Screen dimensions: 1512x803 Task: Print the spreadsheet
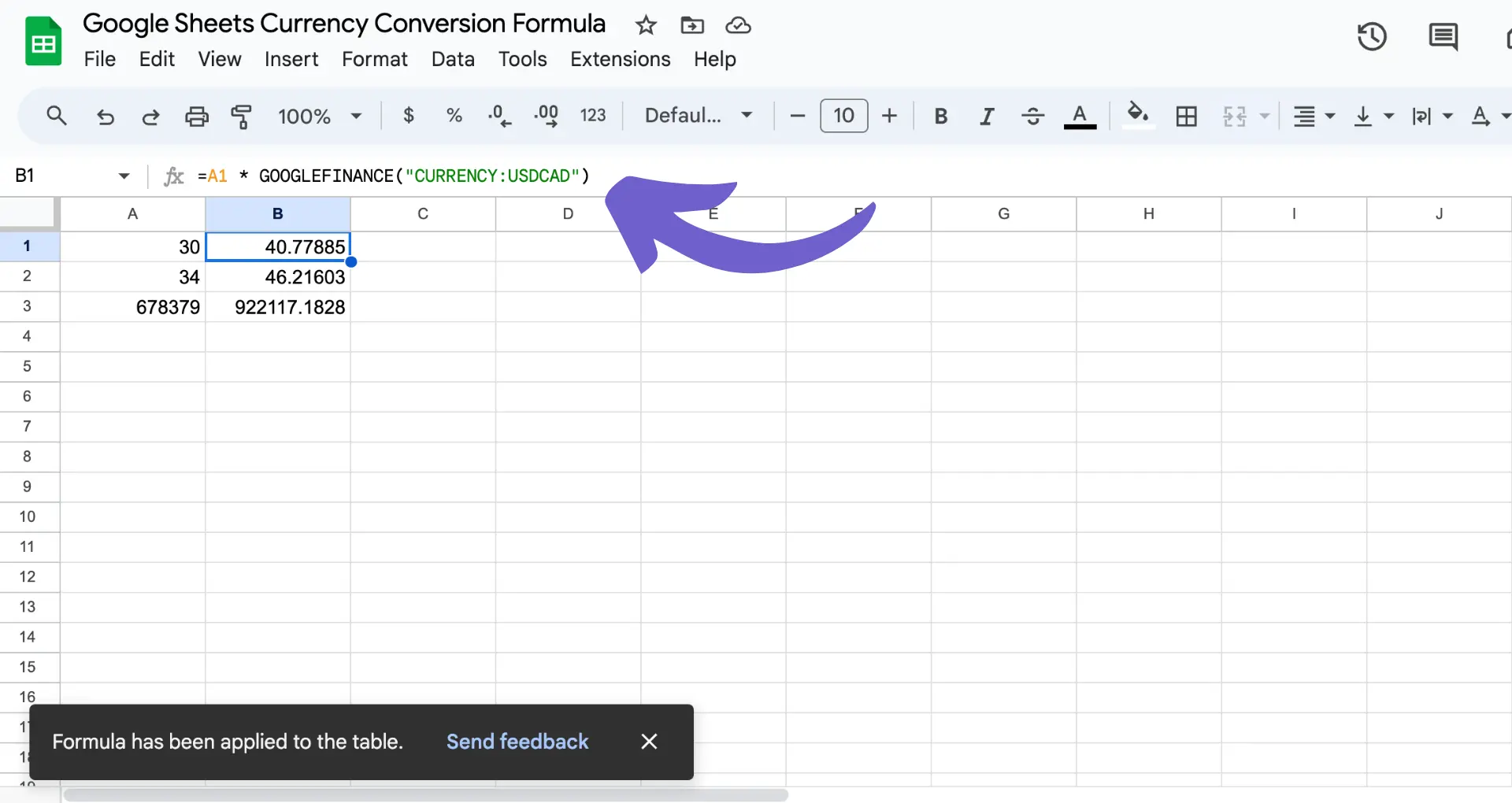click(x=196, y=117)
